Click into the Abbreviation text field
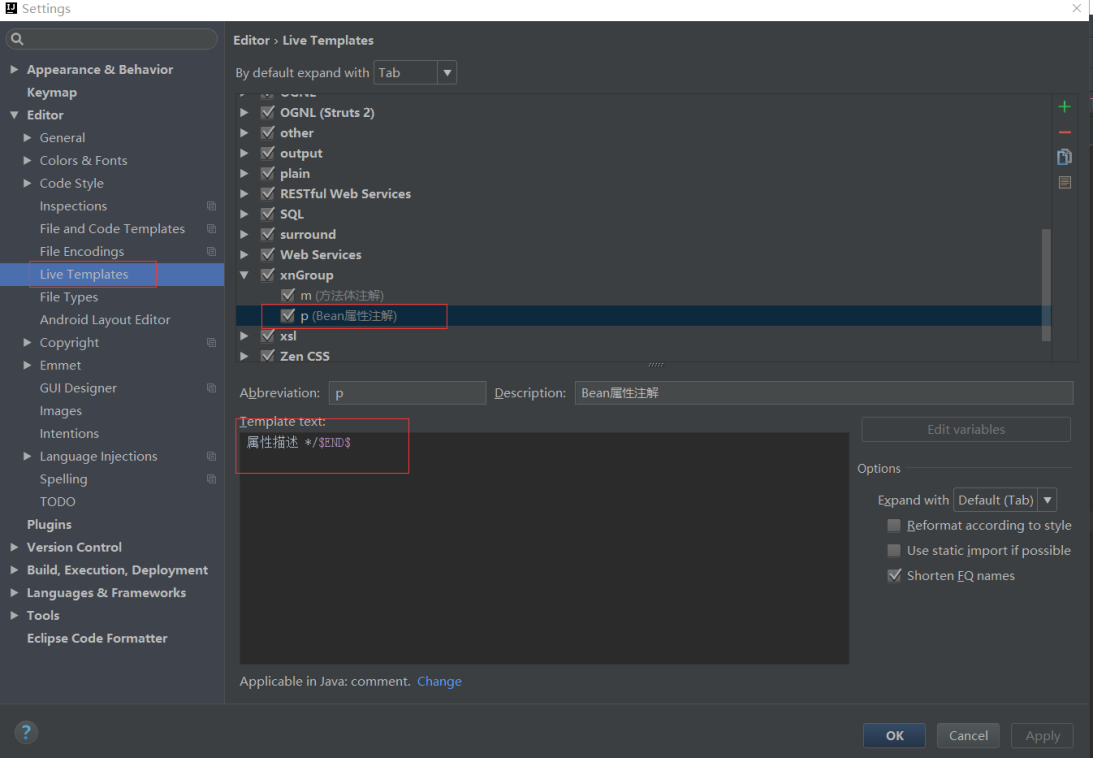The height and width of the screenshot is (758, 1093). [x=407, y=393]
